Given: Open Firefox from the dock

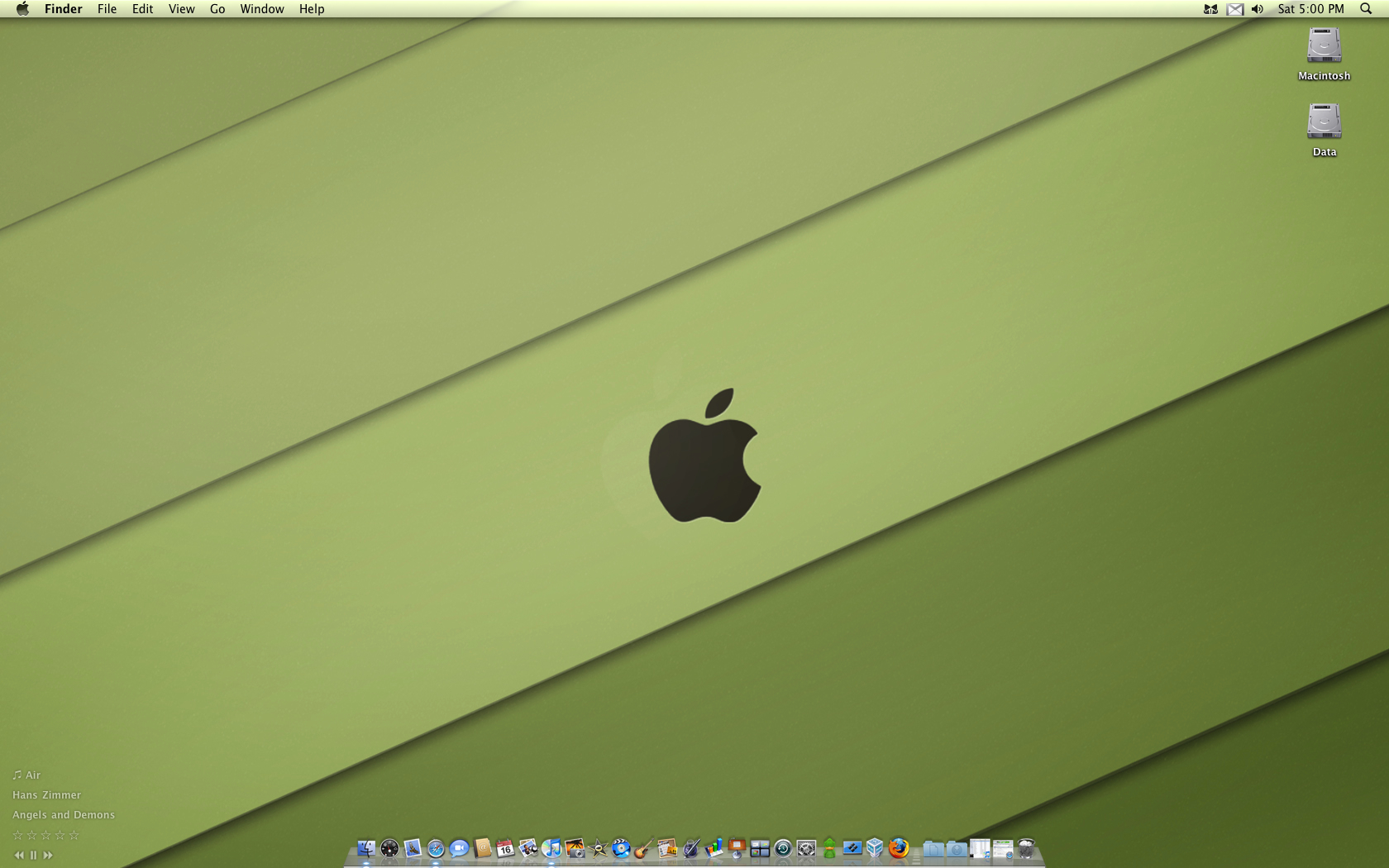Looking at the screenshot, I should (899, 848).
